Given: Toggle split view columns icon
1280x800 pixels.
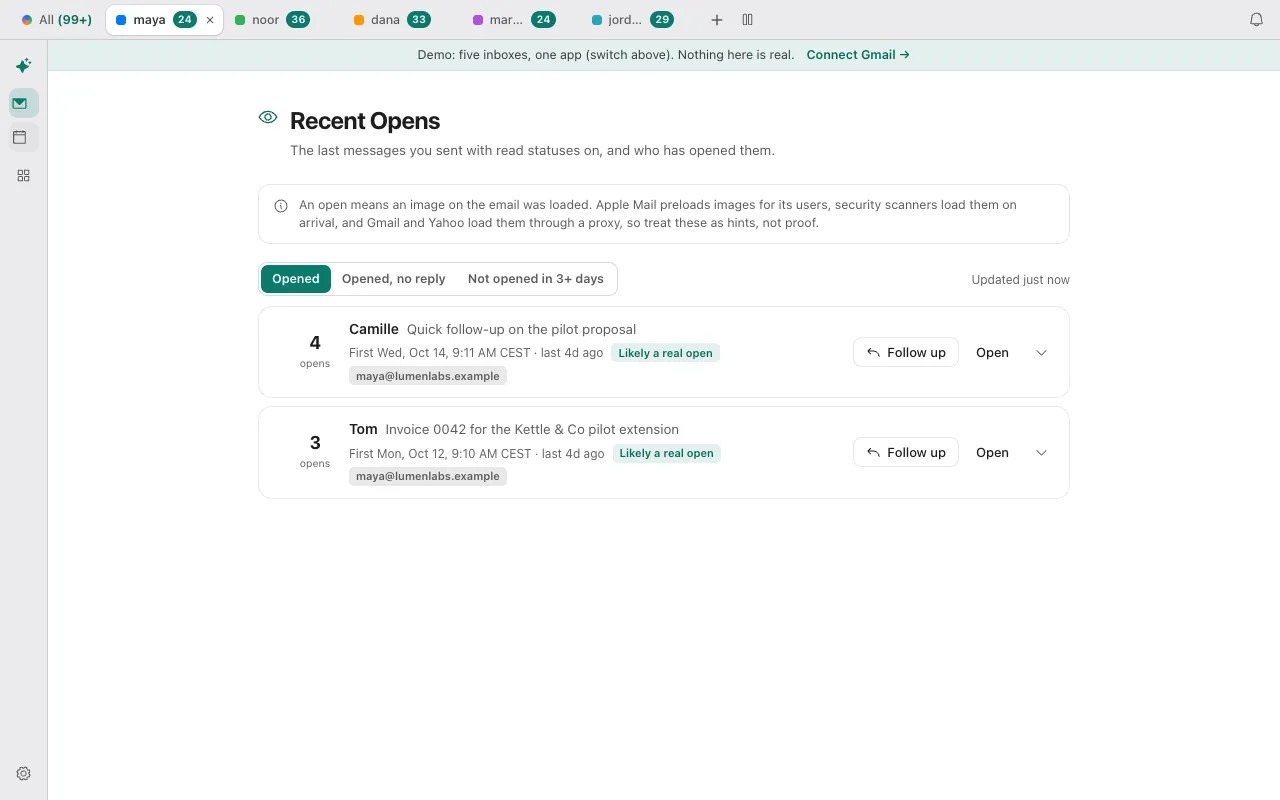Looking at the screenshot, I should coord(747,20).
